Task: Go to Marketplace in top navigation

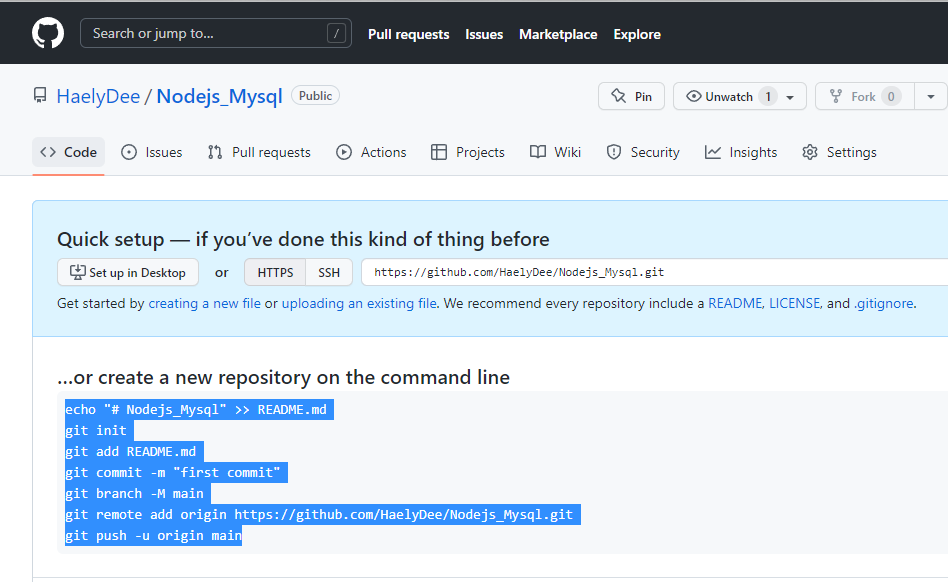Action: pos(558,34)
